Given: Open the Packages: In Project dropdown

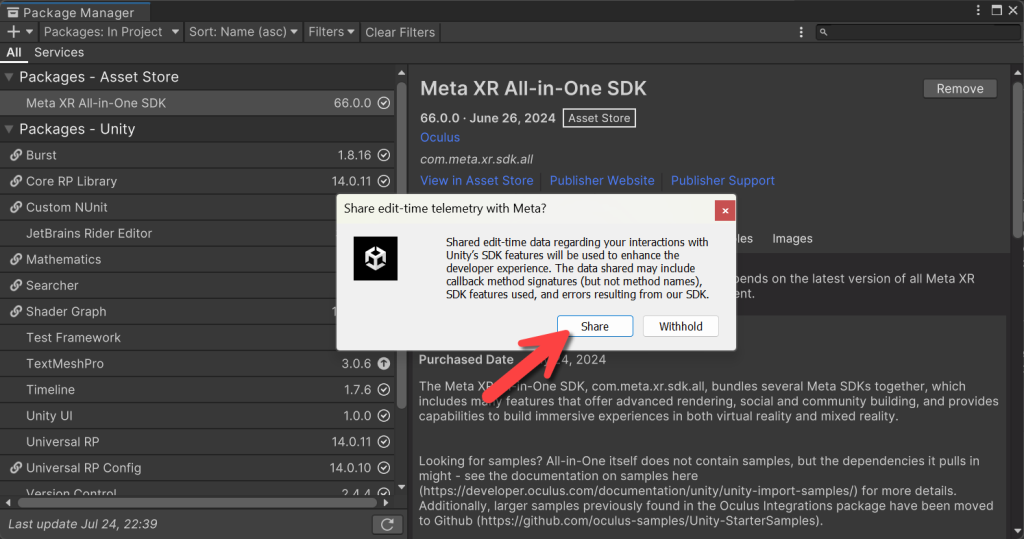Looking at the screenshot, I should (x=110, y=31).
